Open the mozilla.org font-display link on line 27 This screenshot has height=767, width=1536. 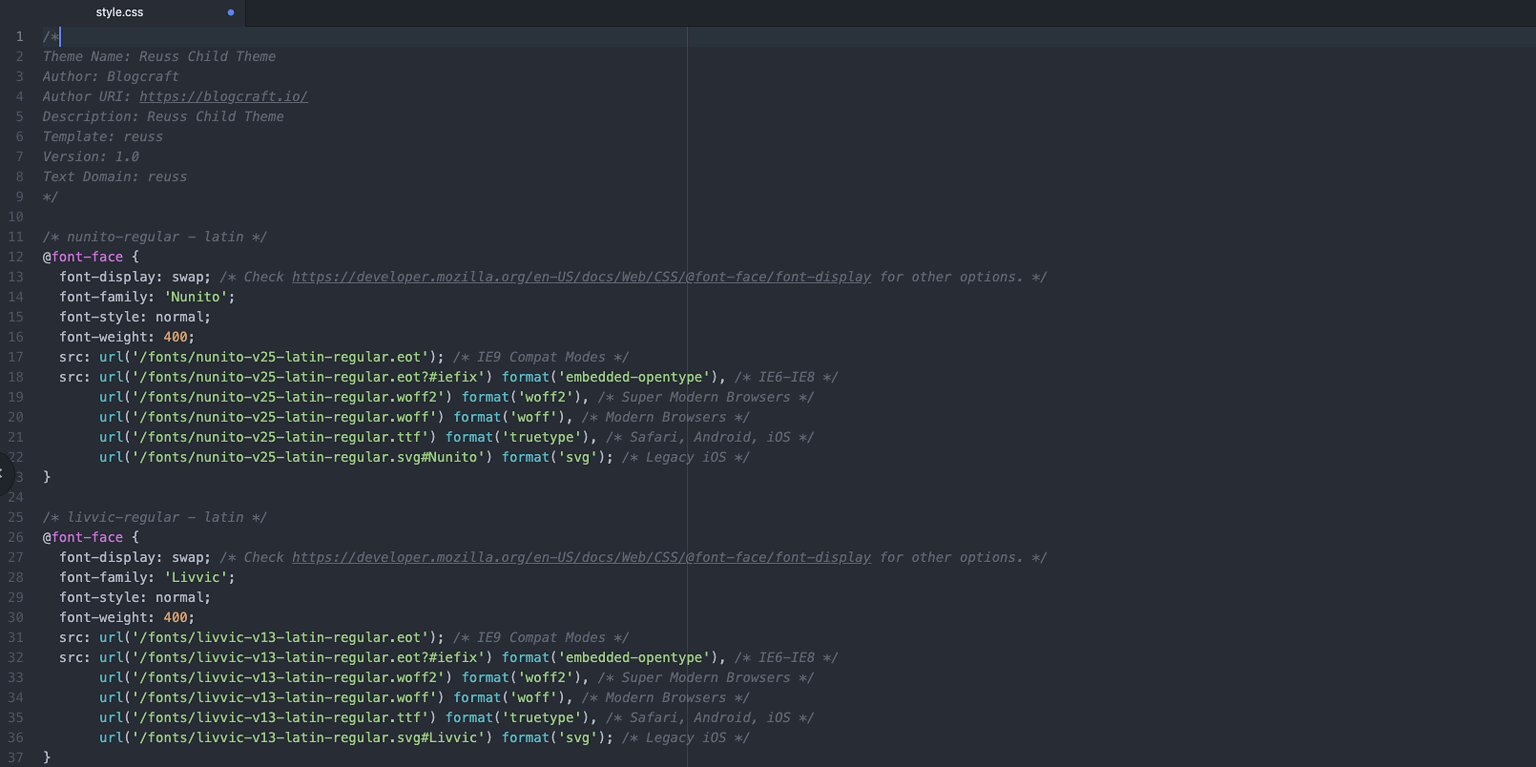(580, 557)
